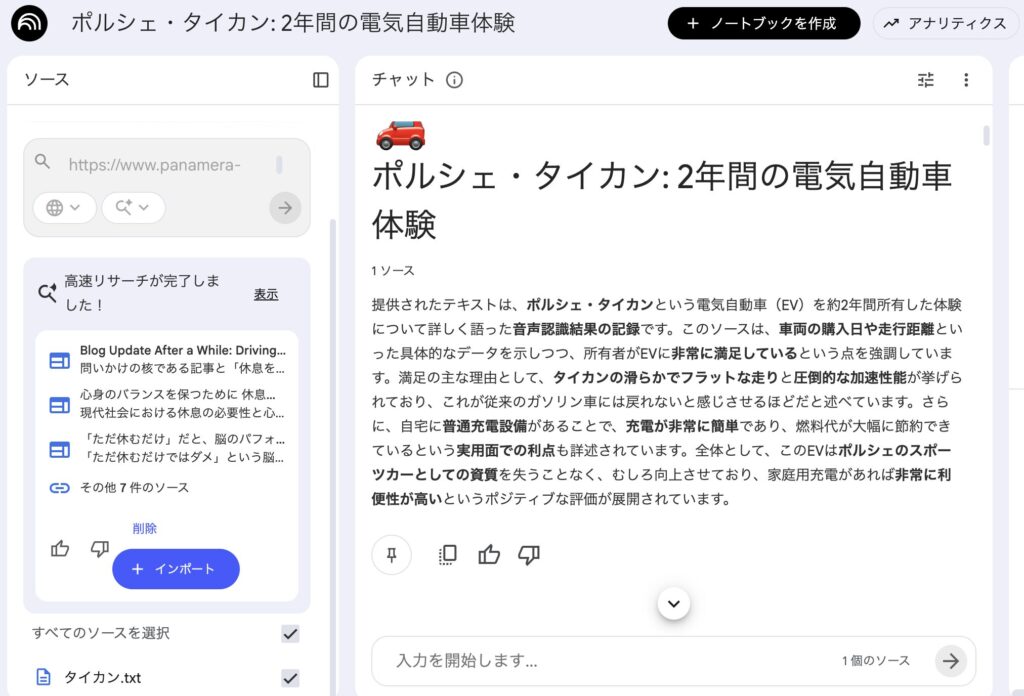Pin the summary as a note
This screenshot has height=696, width=1024.
click(391, 555)
